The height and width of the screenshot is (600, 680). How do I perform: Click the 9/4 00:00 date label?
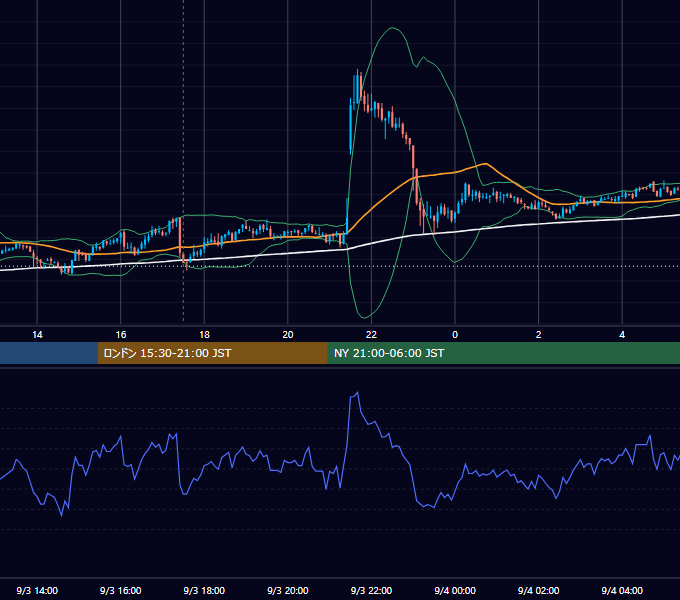pos(455,590)
